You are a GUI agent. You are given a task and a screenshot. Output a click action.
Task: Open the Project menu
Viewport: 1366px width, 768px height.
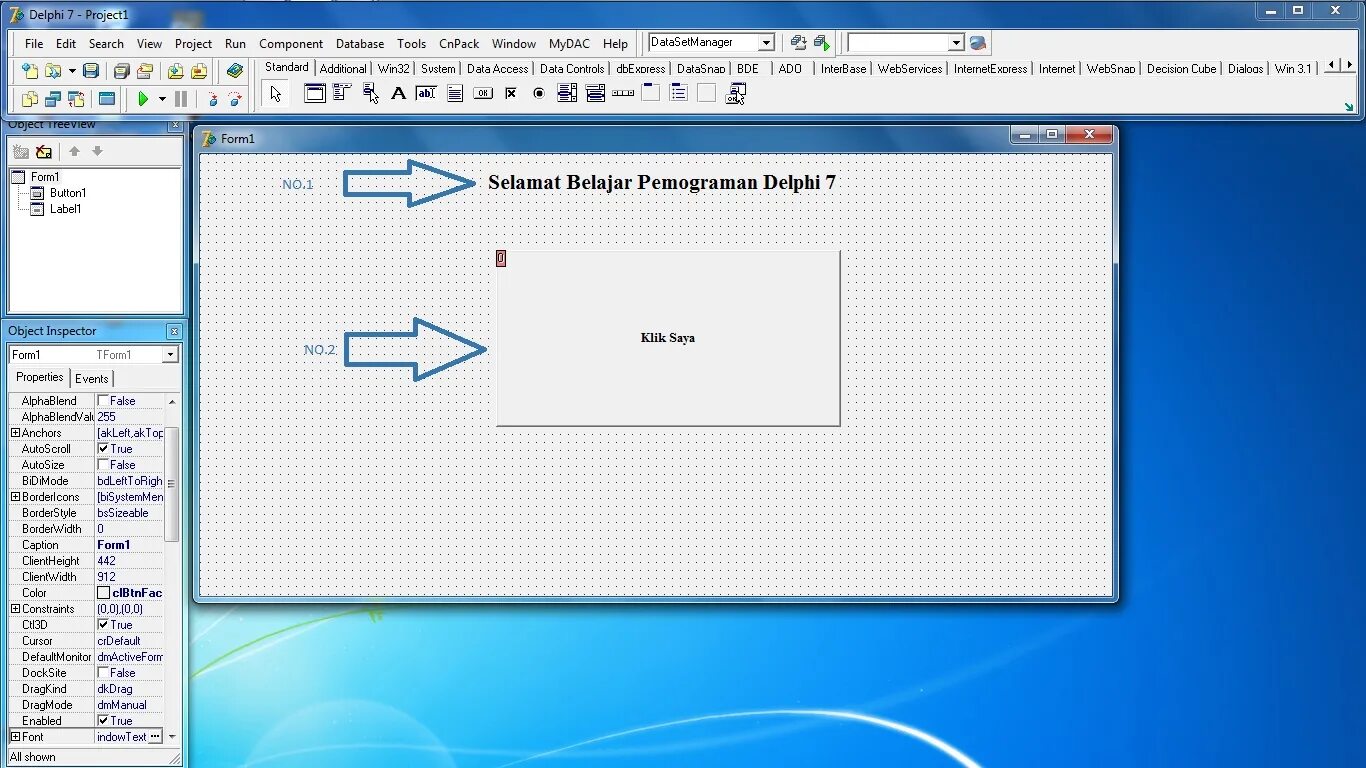pyautogui.click(x=193, y=44)
